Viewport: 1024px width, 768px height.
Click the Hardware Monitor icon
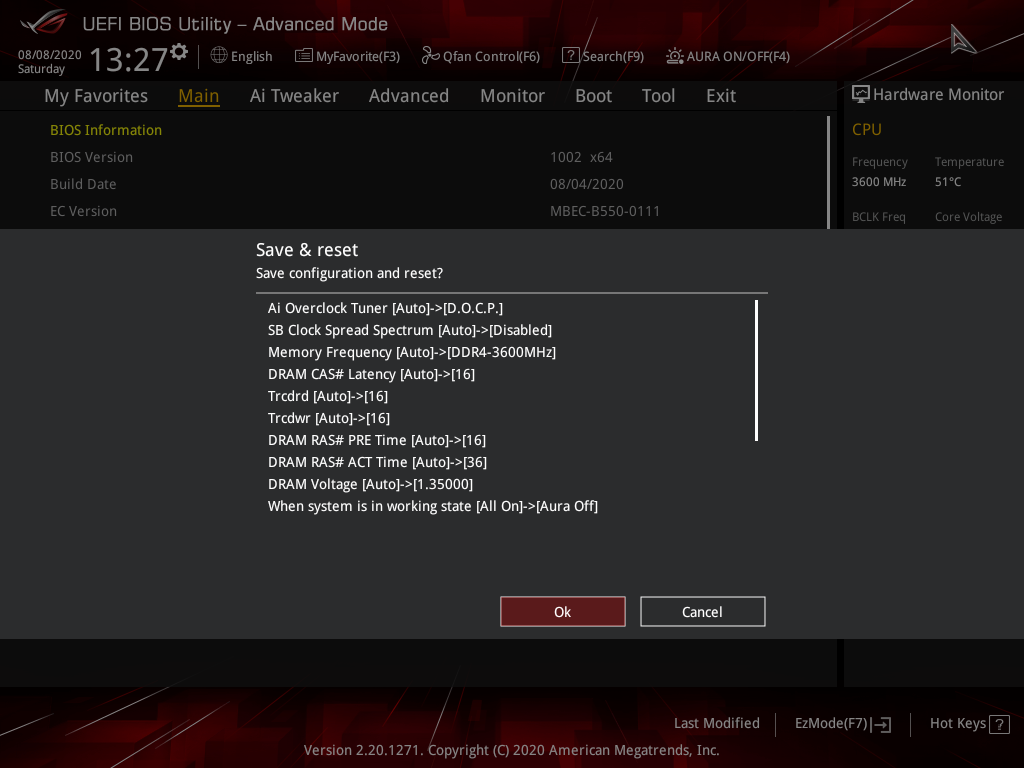click(861, 95)
